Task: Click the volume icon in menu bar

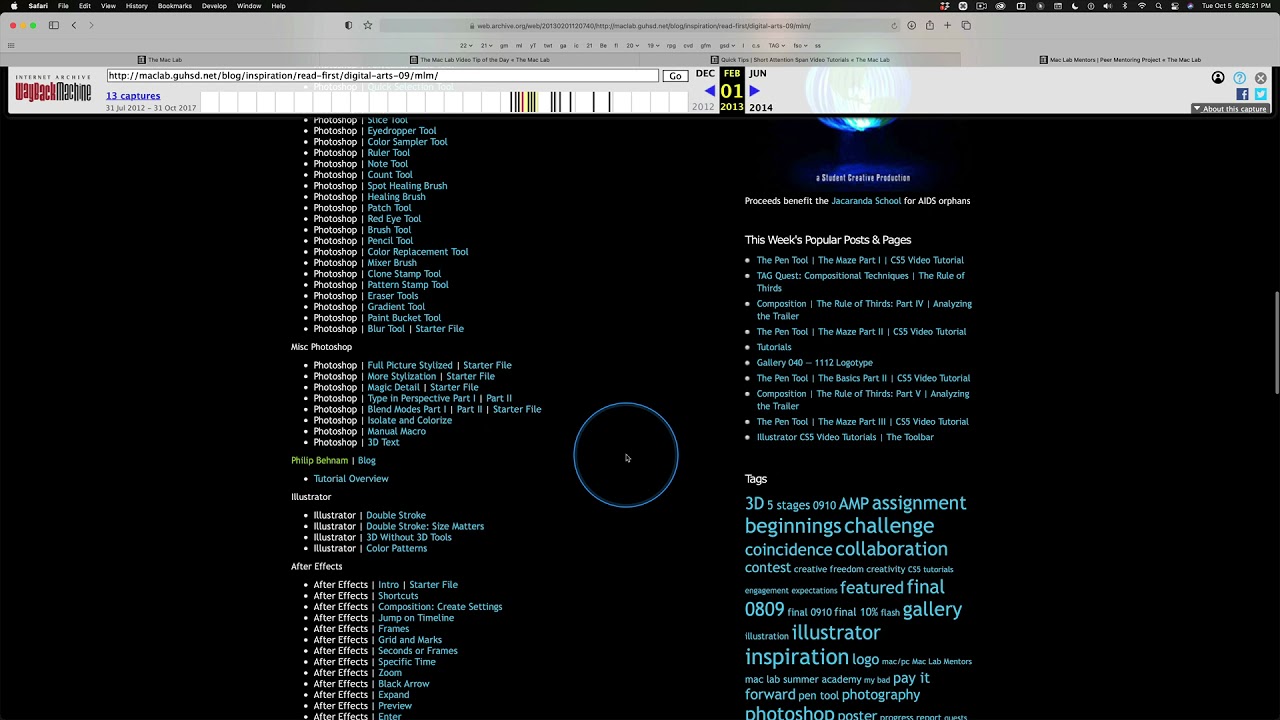Action: coord(1107,6)
